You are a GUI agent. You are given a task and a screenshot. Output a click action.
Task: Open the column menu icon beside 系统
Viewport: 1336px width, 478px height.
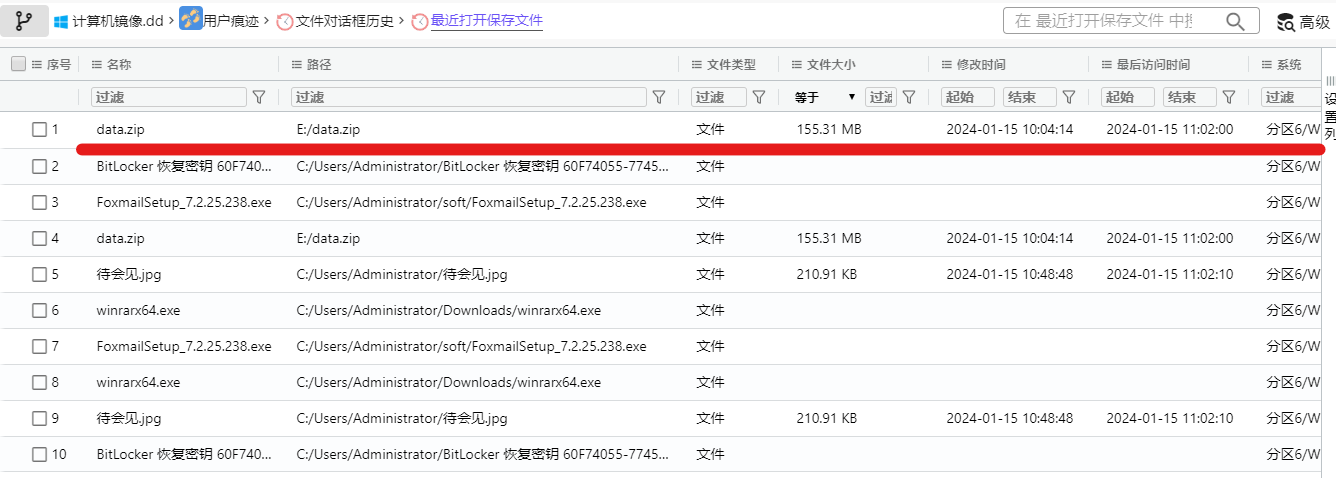pyautogui.click(x=1267, y=65)
